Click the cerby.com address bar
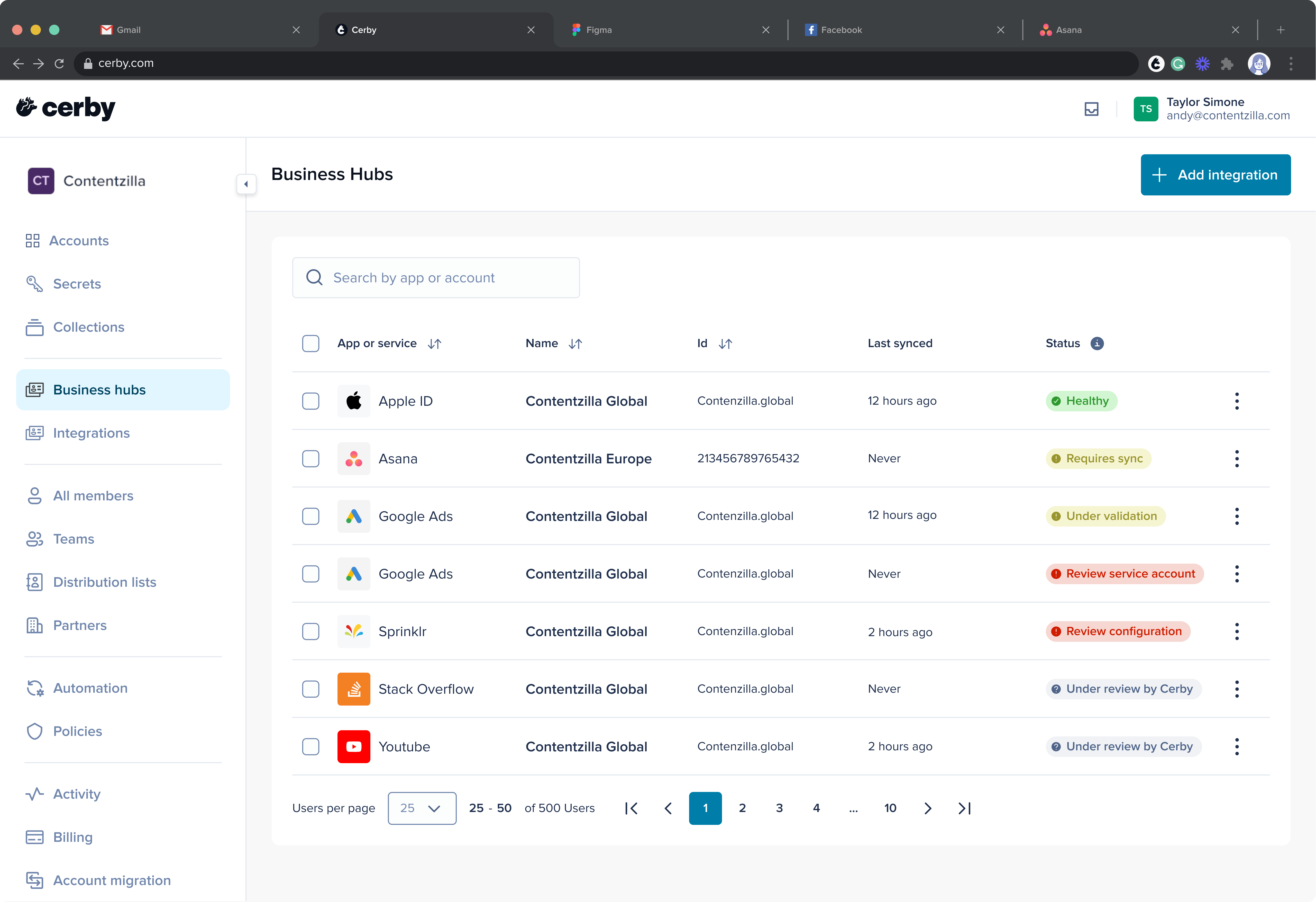 pos(606,64)
